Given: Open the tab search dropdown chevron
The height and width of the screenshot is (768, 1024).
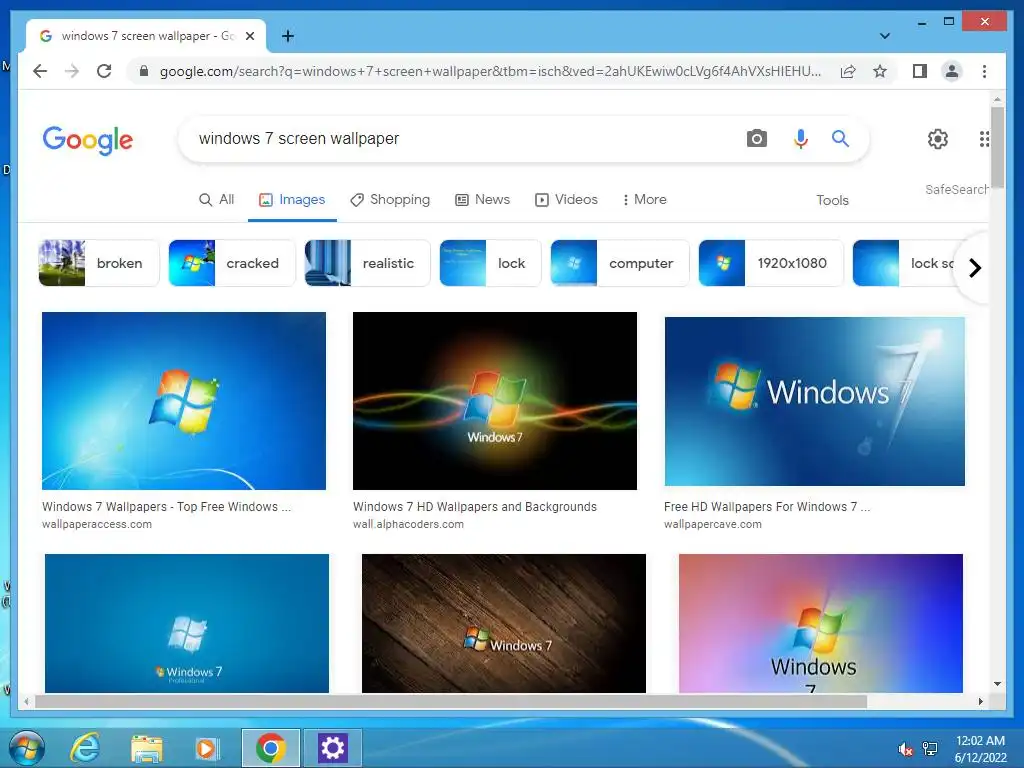Looking at the screenshot, I should 885,36.
